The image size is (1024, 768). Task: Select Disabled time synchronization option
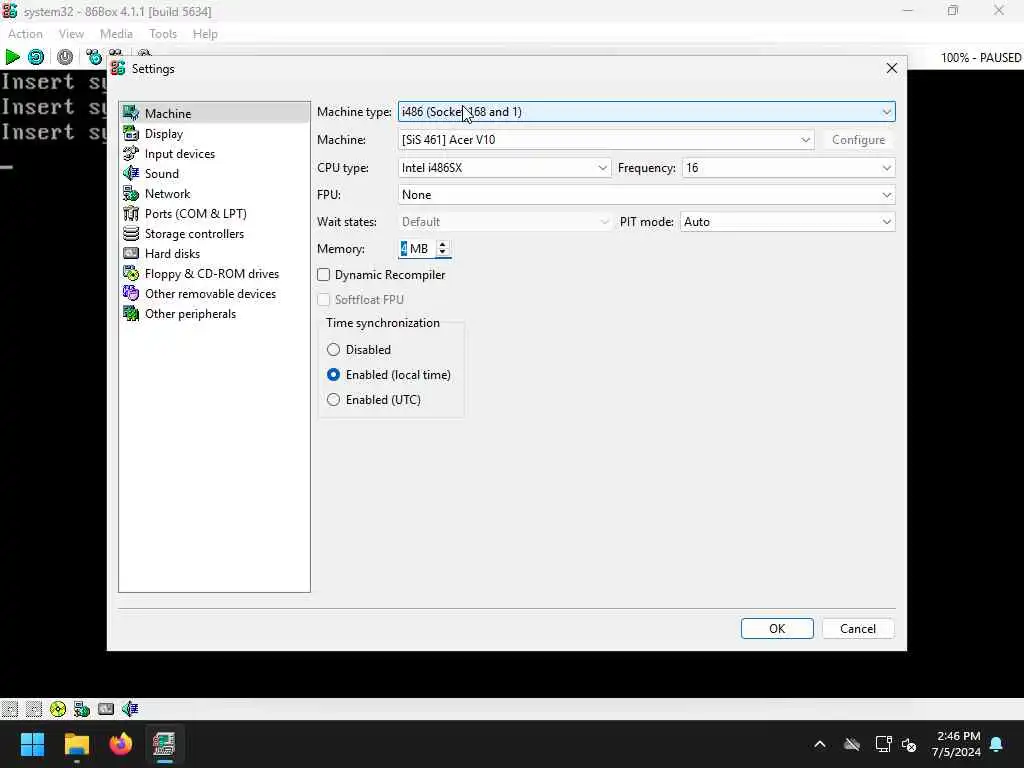pos(334,350)
